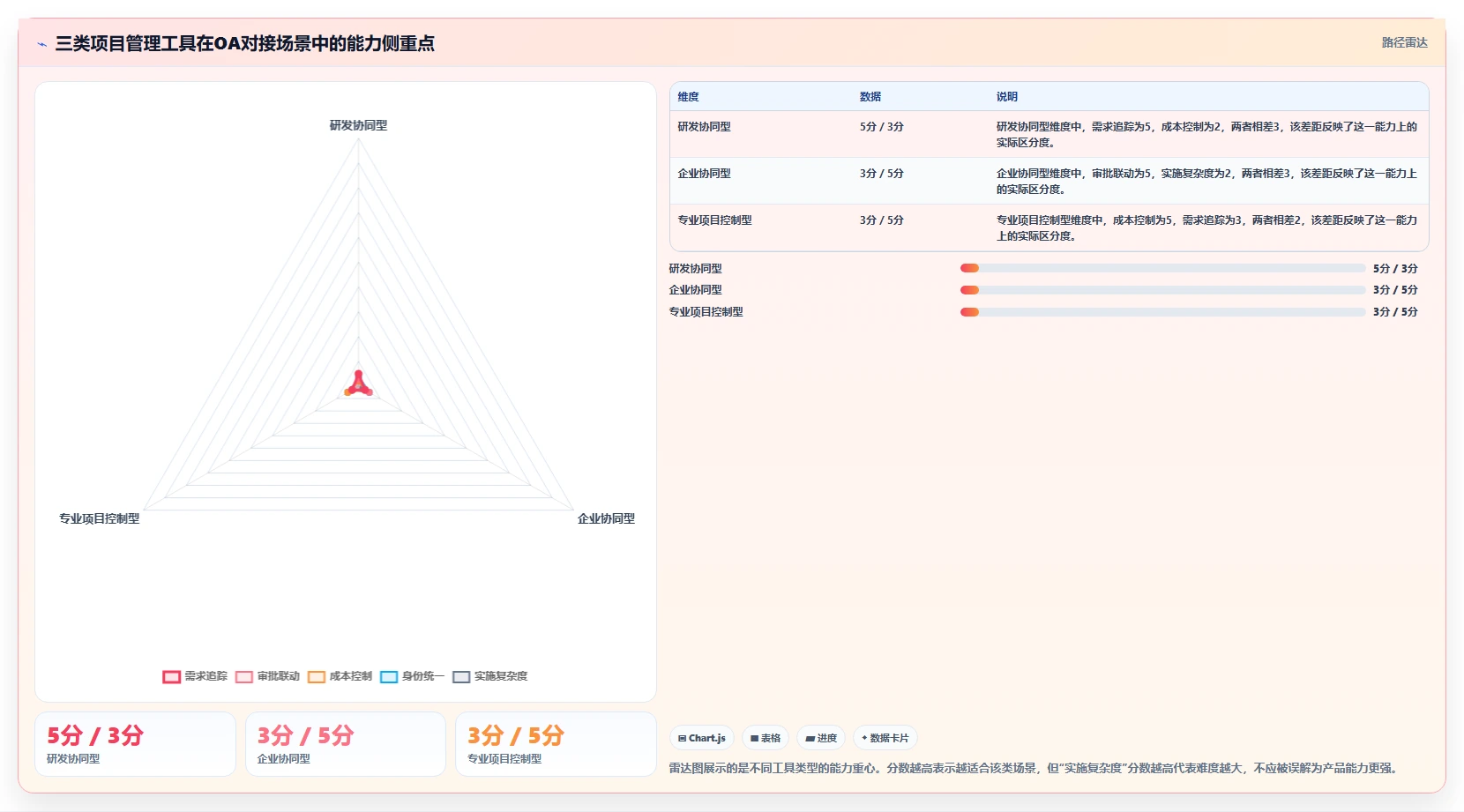
Task: Click the description starting 企业协同型维度中
Action: coord(1206,182)
